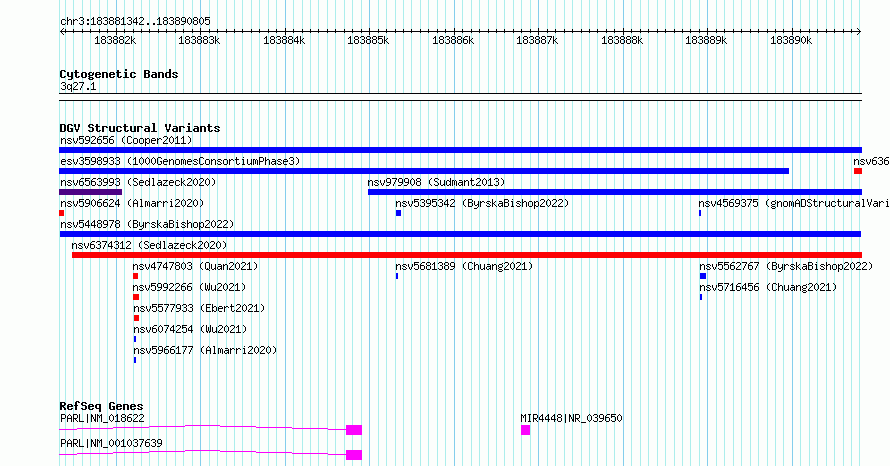Open nsv979908 (Sudmant2013) variant label
Screen dimensions: 890x466
[x=436, y=182]
